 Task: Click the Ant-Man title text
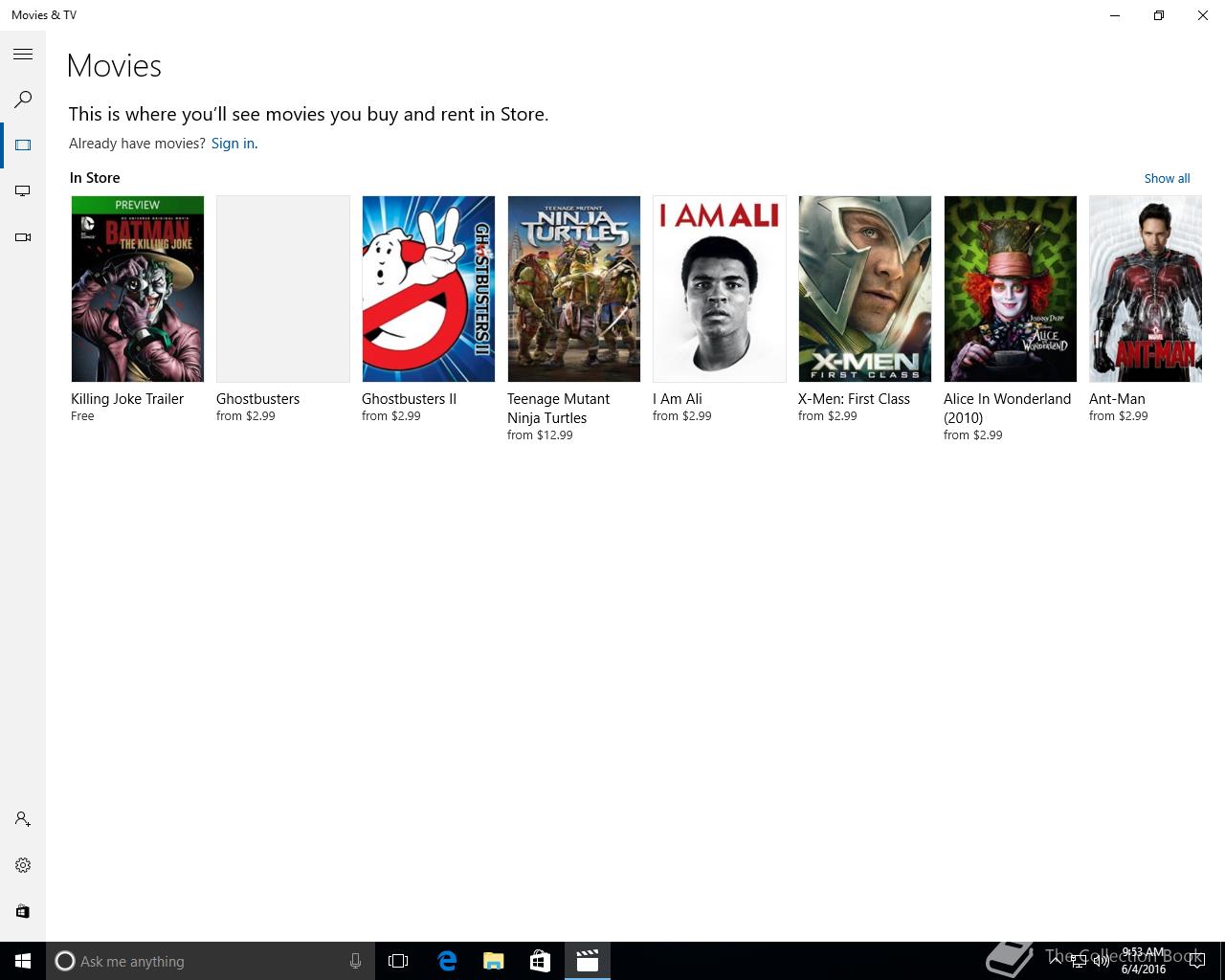[x=1117, y=399]
